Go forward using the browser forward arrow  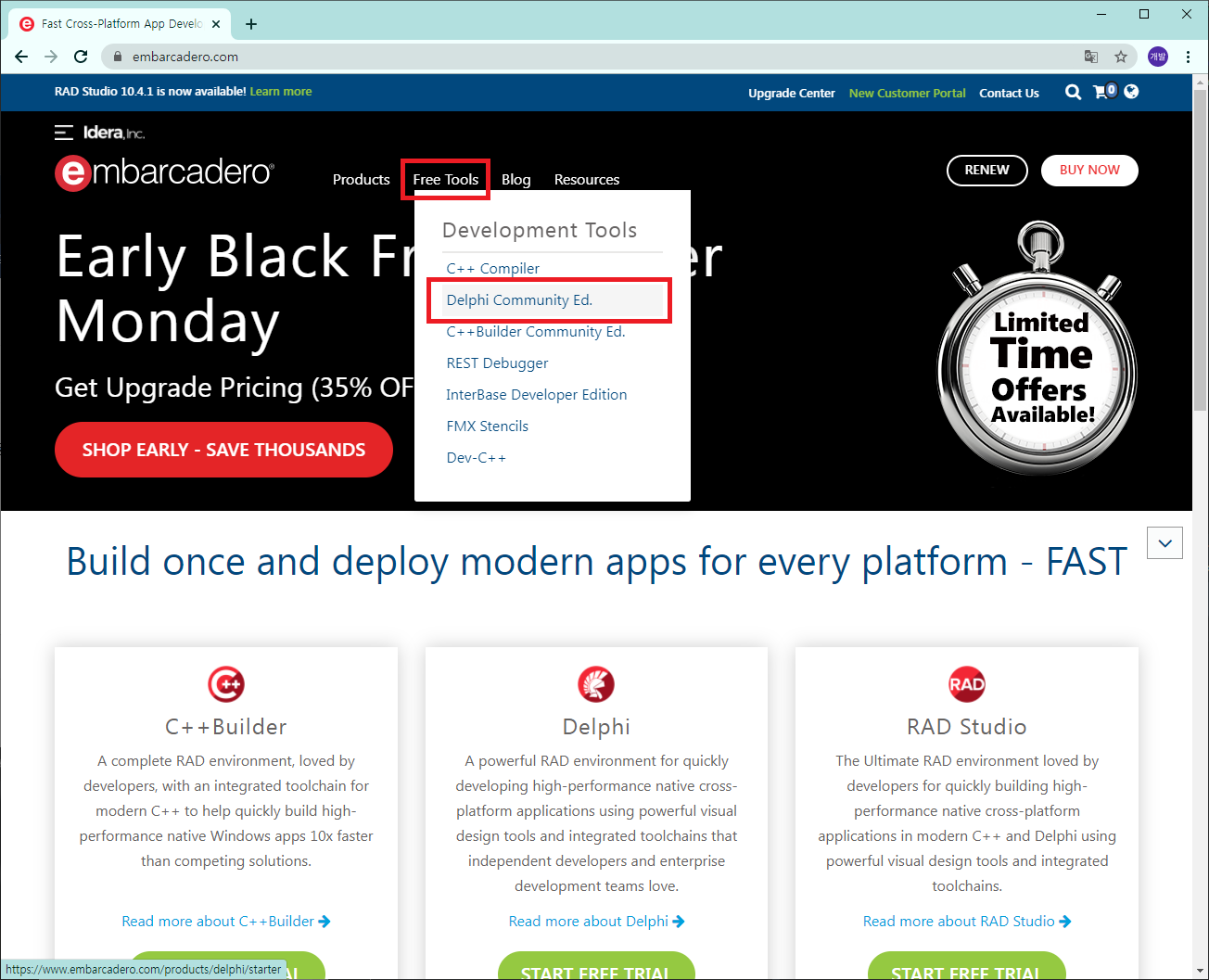[x=51, y=57]
